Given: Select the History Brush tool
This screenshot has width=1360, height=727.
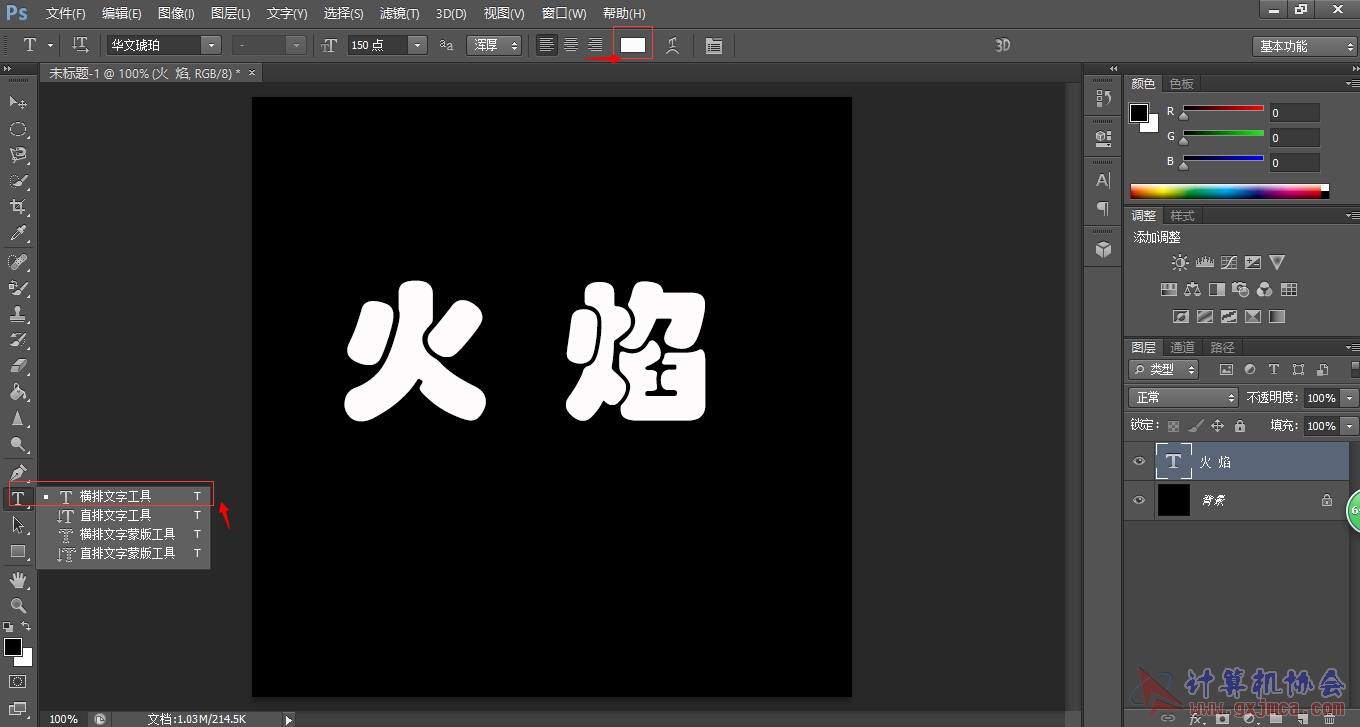Looking at the screenshot, I should click(x=18, y=340).
